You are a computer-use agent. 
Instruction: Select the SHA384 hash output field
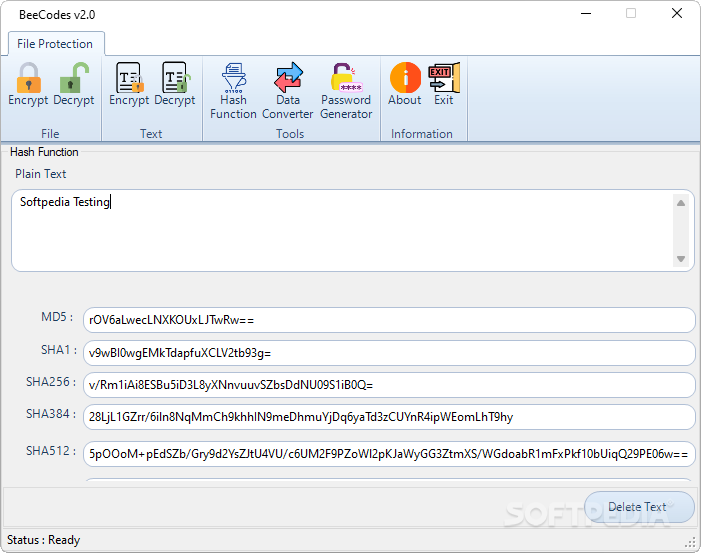(x=389, y=417)
